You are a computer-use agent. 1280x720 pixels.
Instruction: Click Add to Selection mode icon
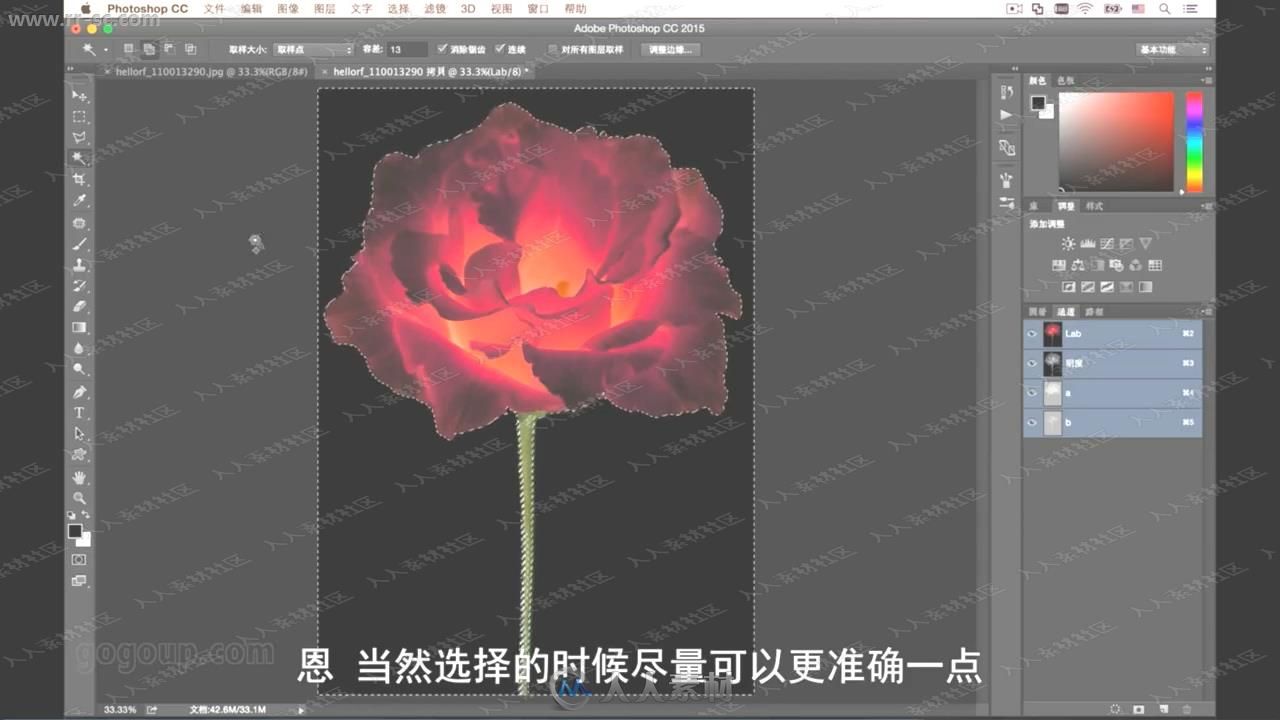point(148,48)
